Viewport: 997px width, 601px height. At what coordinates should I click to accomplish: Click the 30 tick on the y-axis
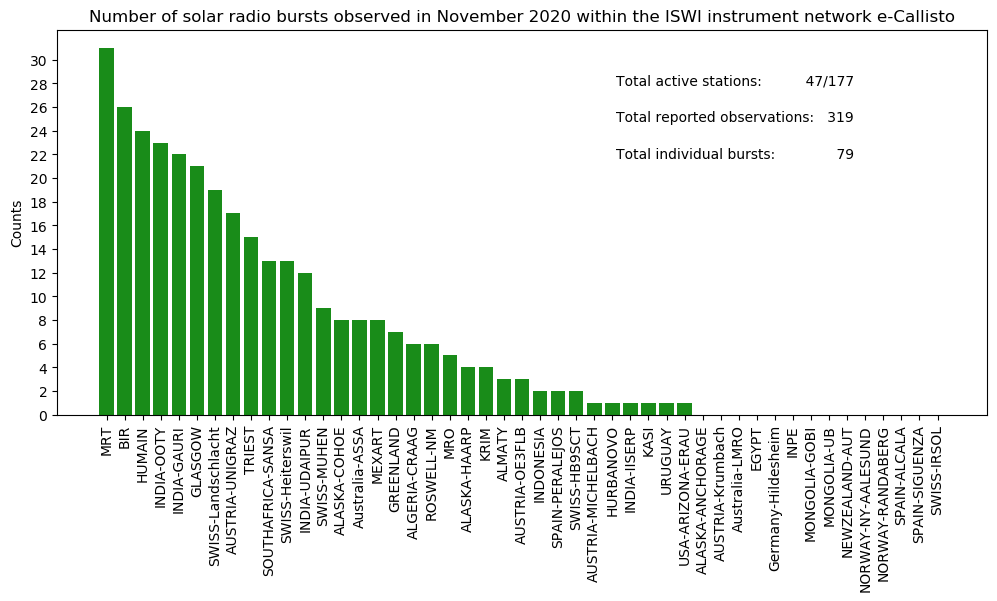pyautogui.click(x=38, y=61)
